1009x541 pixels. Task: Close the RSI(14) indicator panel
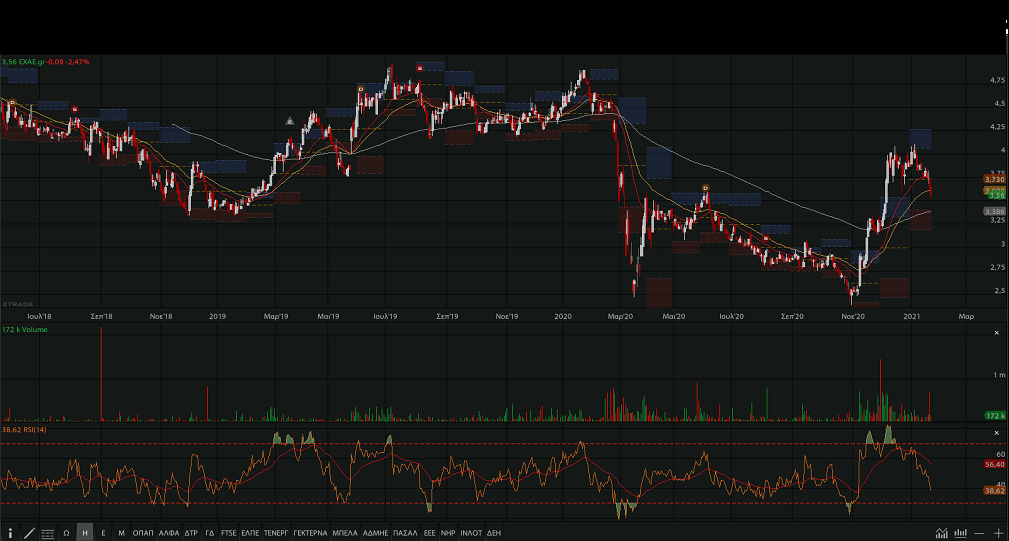coord(996,433)
